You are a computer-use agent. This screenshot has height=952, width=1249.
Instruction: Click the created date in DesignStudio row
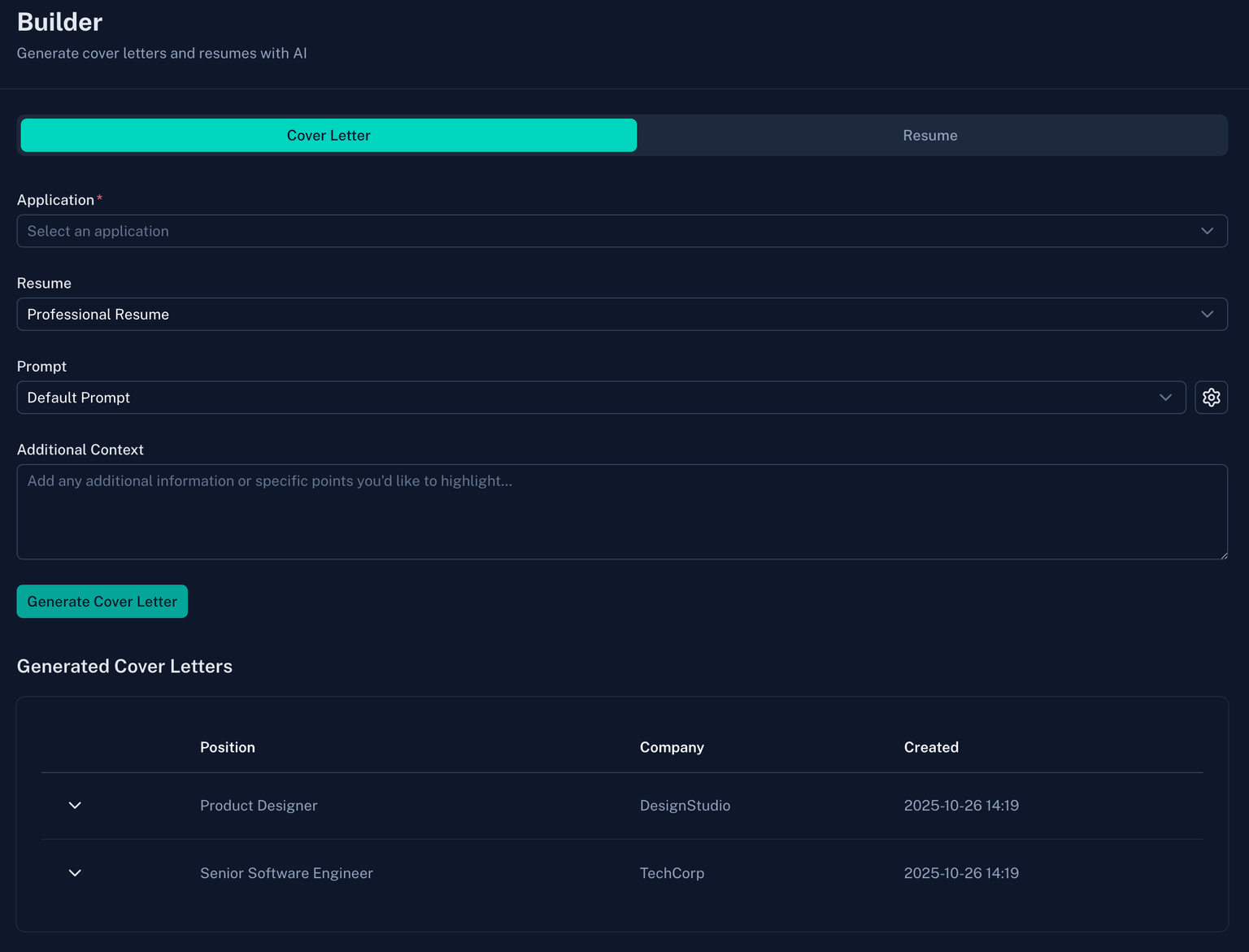click(x=961, y=806)
